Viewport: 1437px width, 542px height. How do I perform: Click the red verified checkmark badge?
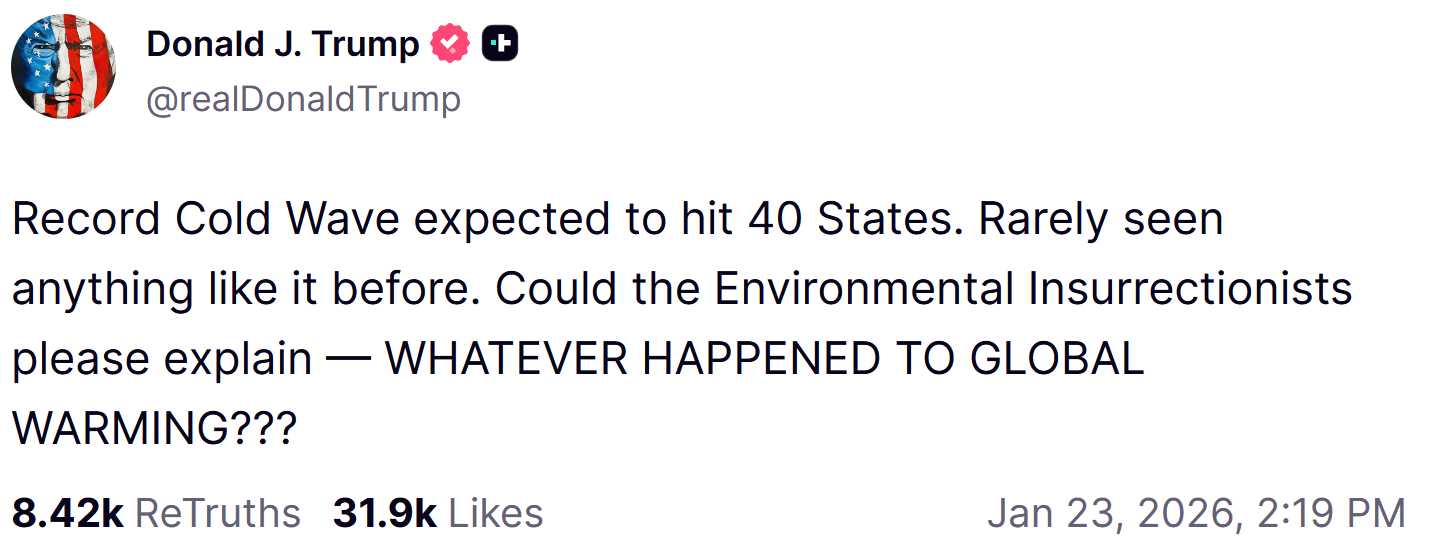click(449, 44)
